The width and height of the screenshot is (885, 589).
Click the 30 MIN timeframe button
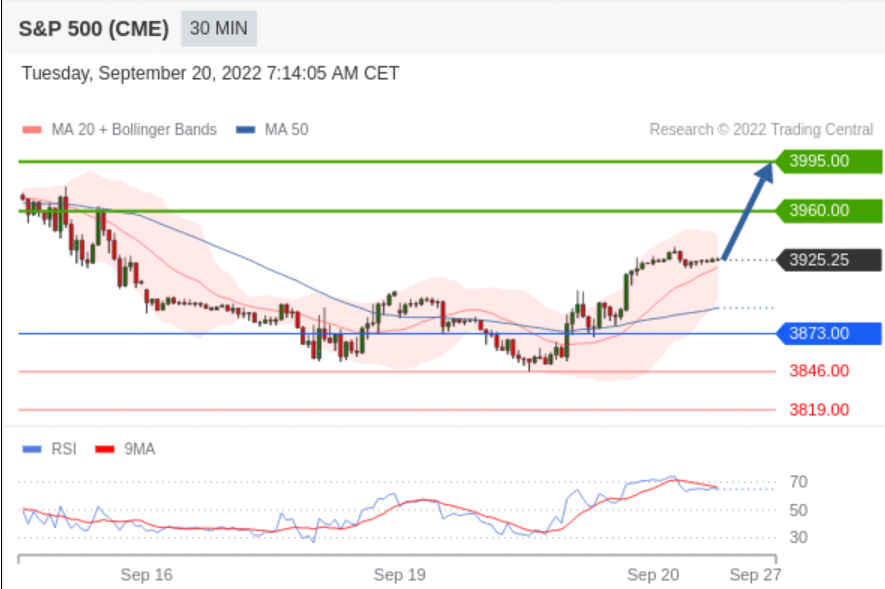[x=218, y=28]
